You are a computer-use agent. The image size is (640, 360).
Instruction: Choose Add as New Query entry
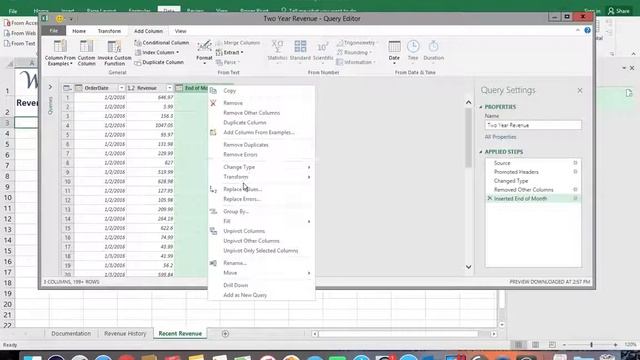(x=245, y=295)
